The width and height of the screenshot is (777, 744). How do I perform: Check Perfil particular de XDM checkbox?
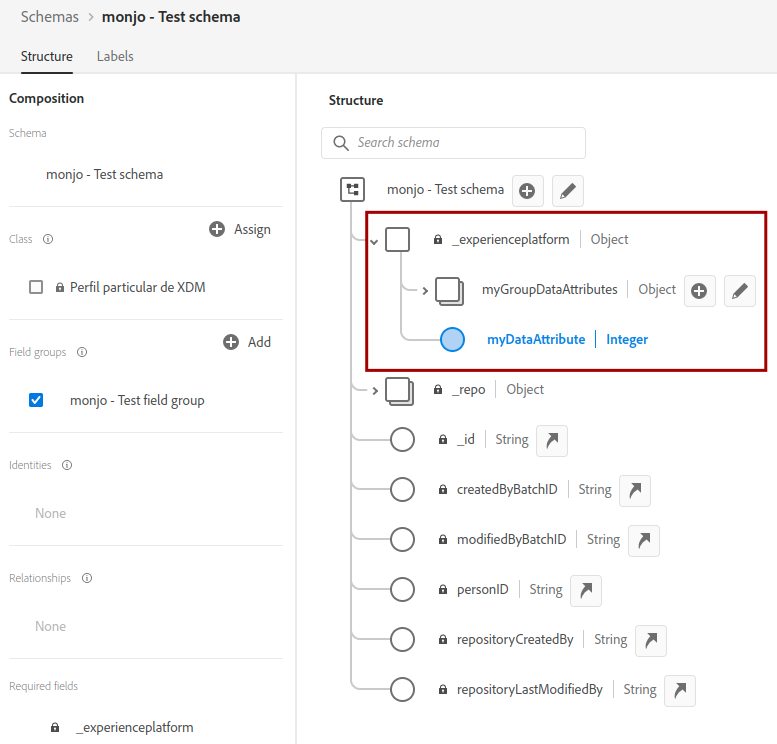[x=36, y=287]
